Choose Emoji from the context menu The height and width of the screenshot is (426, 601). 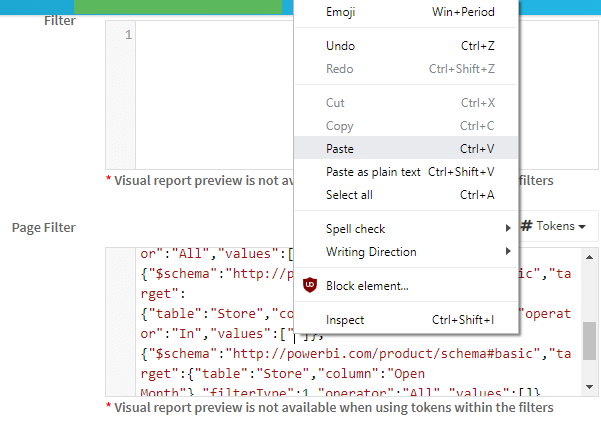pos(341,13)
